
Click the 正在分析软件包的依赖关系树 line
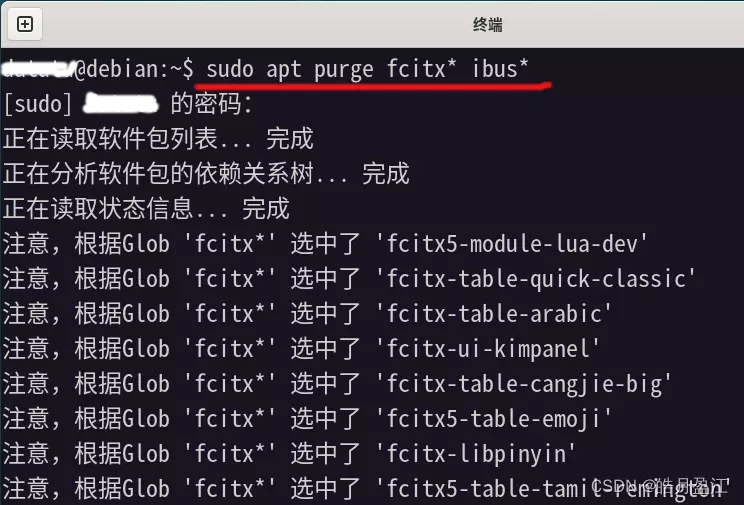click(x=206, y=174)
